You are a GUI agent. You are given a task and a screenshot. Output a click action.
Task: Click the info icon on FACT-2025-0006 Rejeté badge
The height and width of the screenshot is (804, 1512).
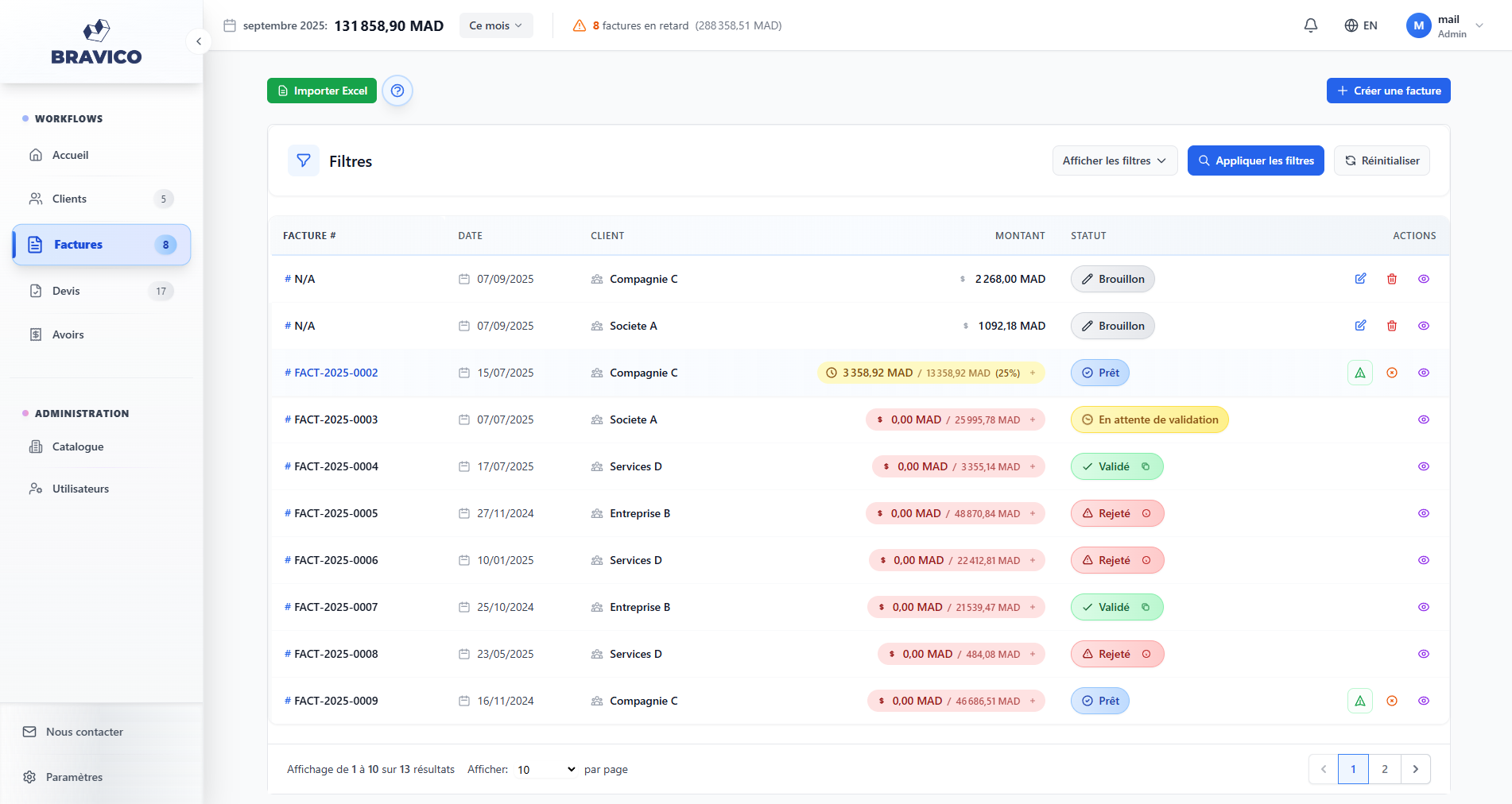1146,560
